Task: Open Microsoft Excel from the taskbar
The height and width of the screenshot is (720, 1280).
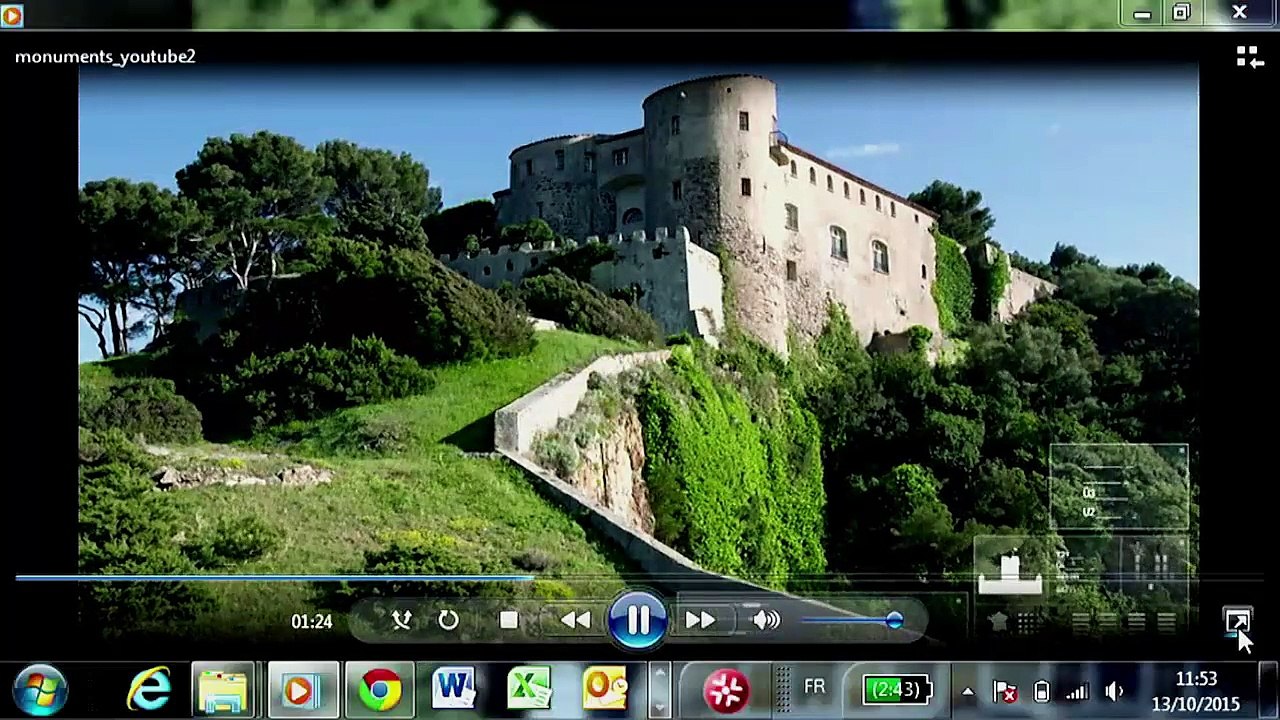Action: [529, 690]
